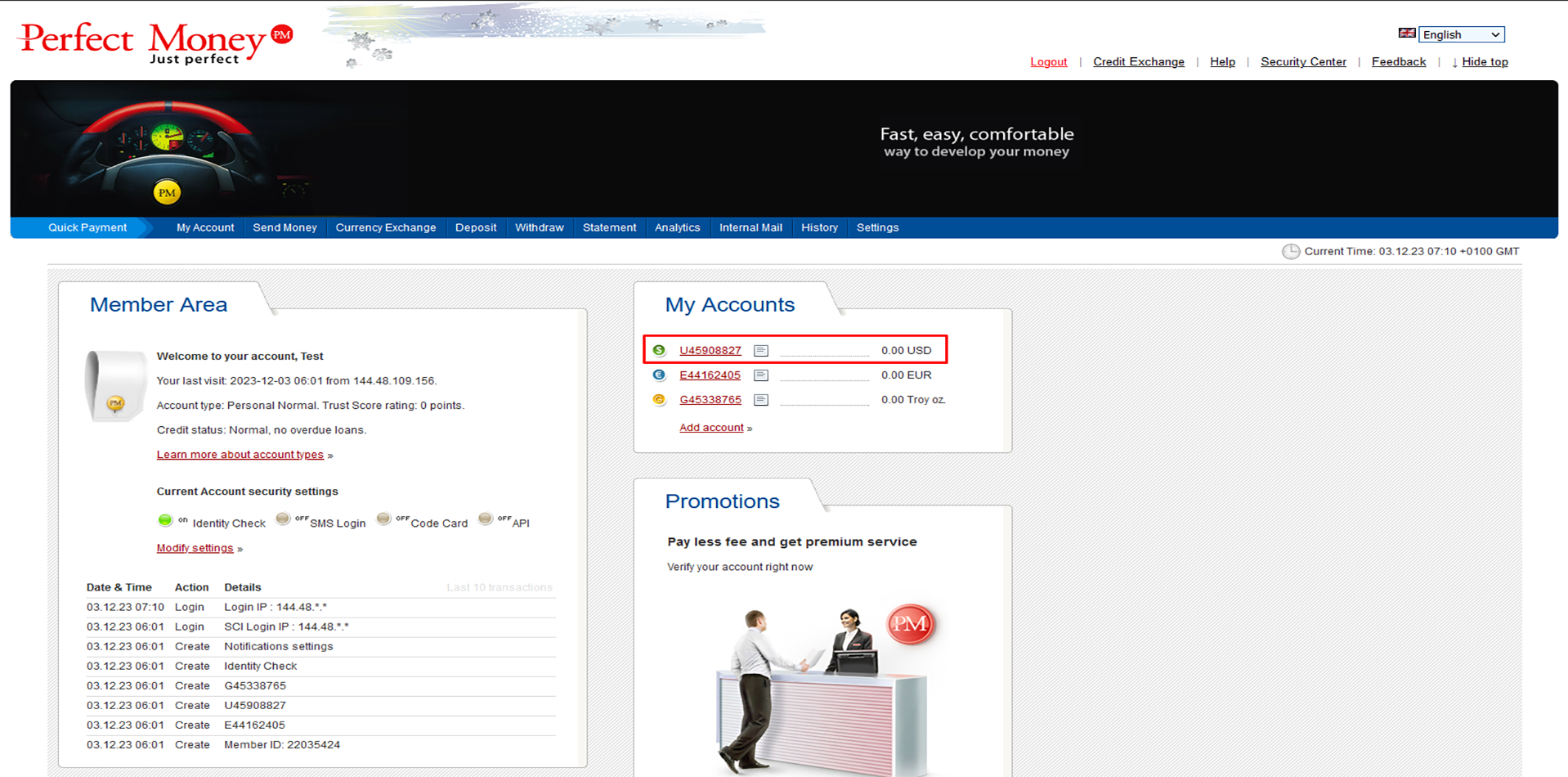Toggle the API status indicator

click(x=486, y=519)
